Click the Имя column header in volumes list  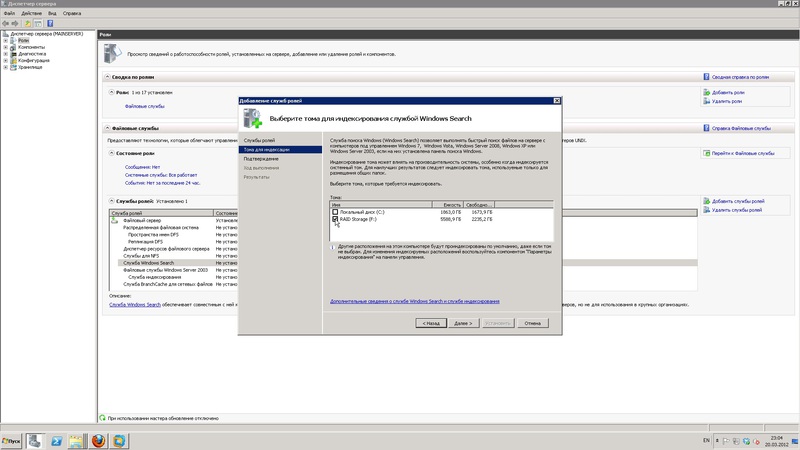tap(381, 205)
